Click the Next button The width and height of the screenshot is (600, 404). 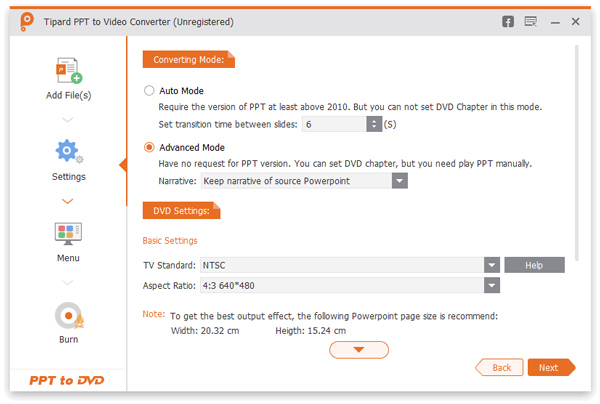(x=551, y=368)
